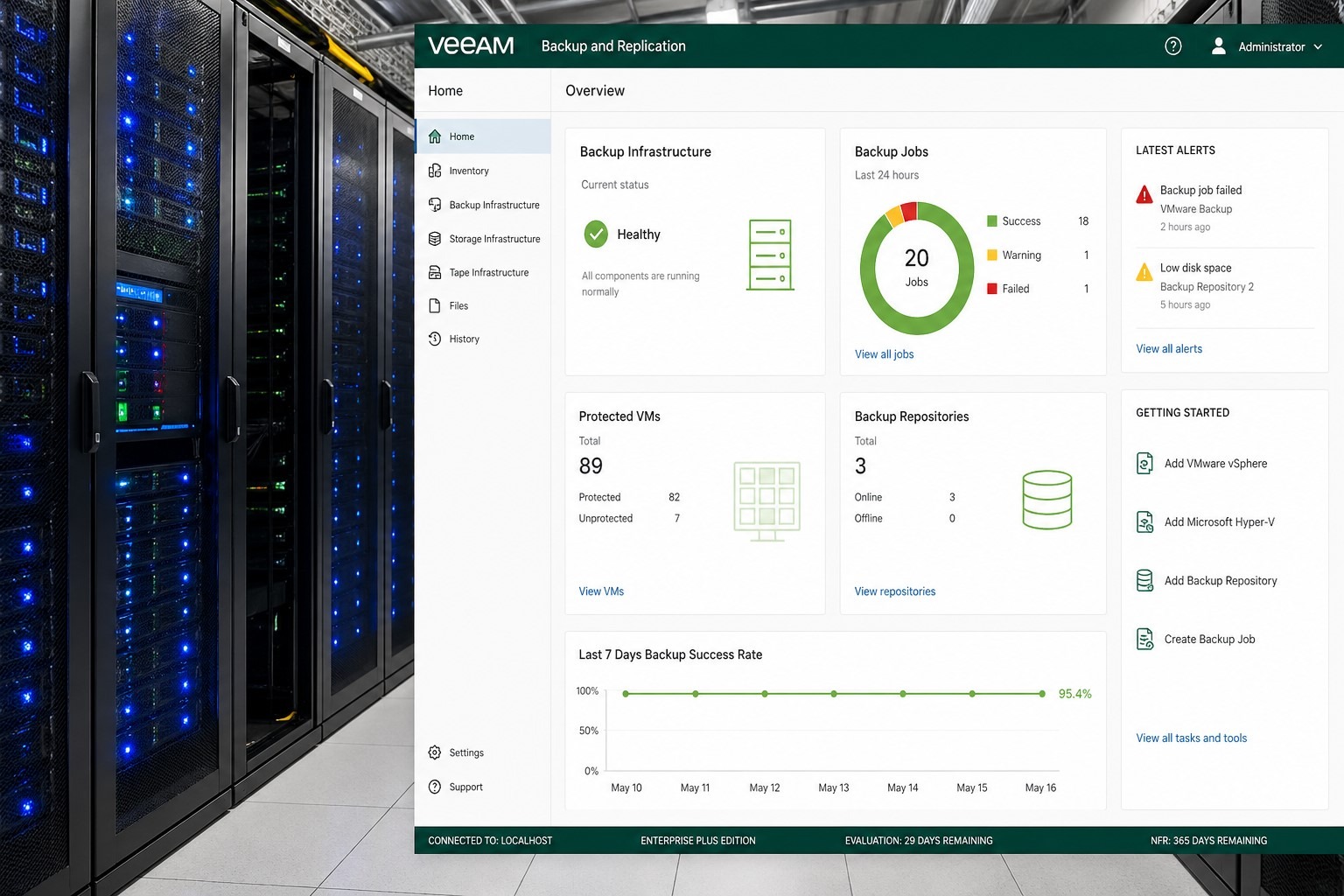The image size is (1344, 896).
Task: Click Evaluation: 29 days remaining status
Action: pos(919,840)
